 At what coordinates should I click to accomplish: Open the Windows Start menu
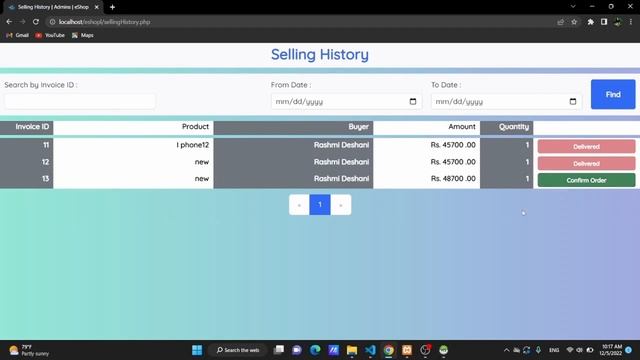pos(197,350)
